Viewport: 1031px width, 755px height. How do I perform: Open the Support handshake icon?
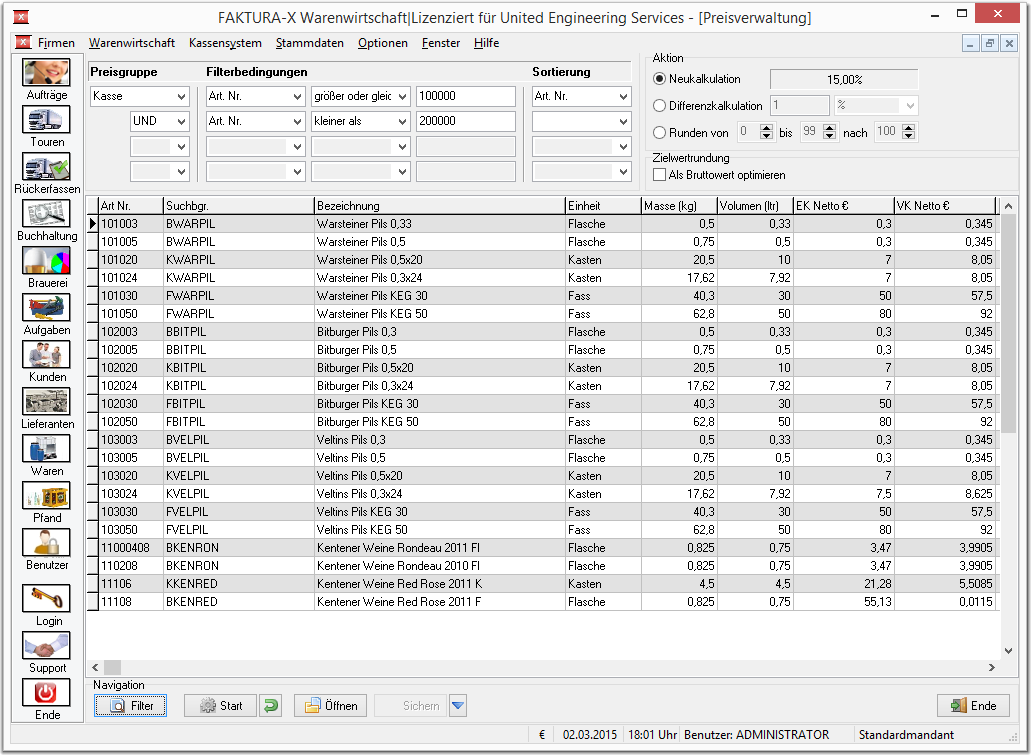coord(46,646)
